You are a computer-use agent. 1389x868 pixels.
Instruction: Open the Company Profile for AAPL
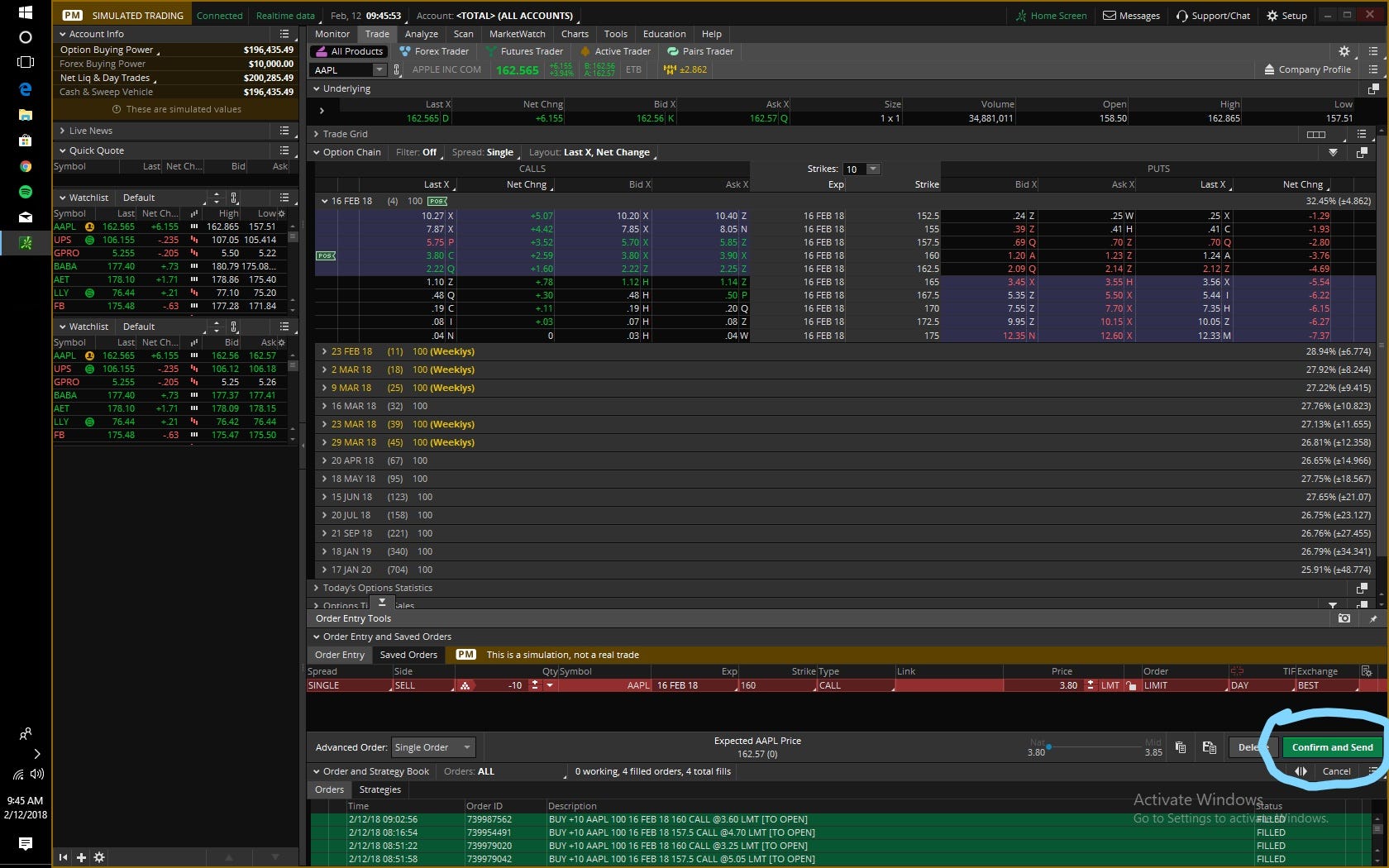(1307, 70)
